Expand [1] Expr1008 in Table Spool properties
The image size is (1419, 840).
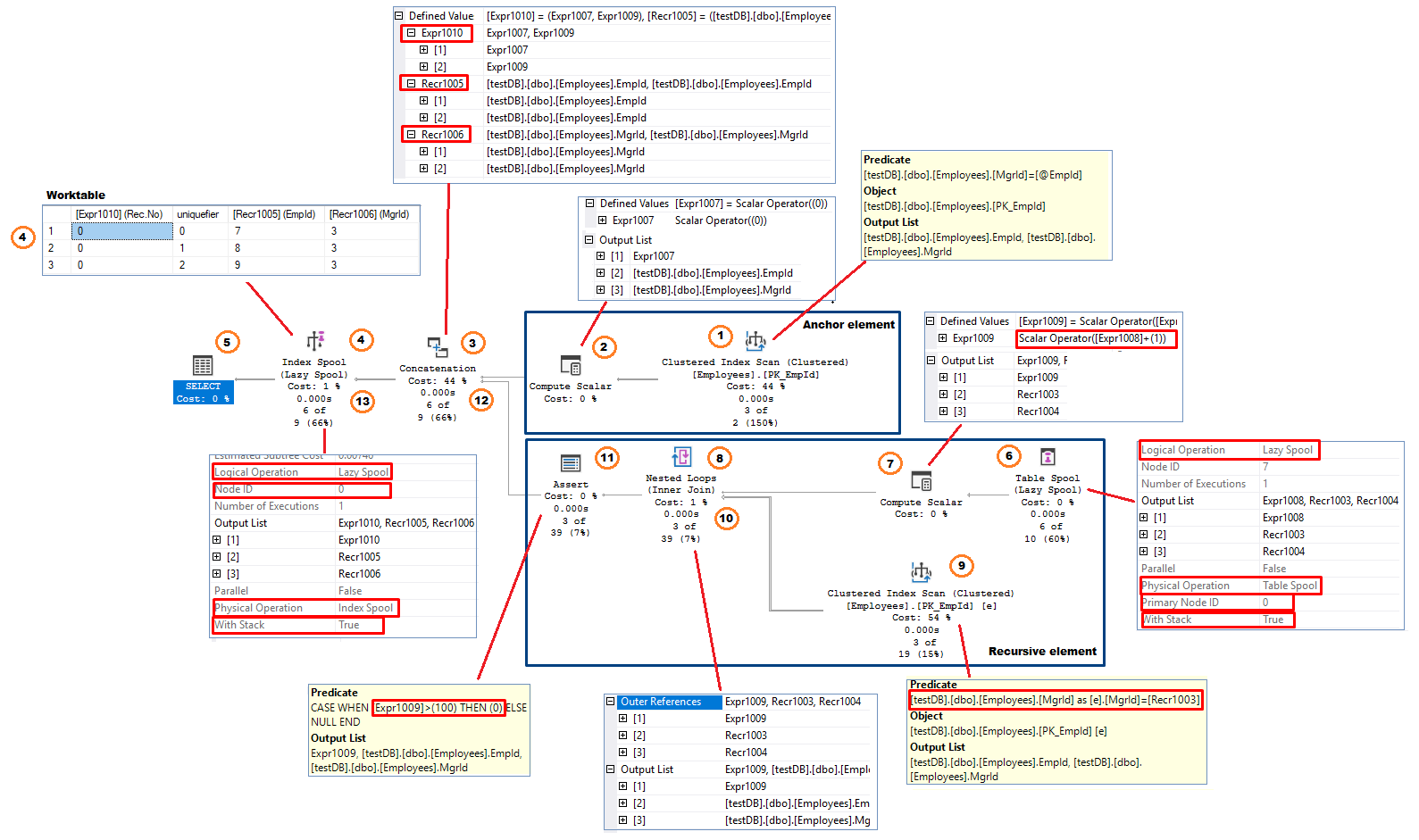(x=1143, y=518)
